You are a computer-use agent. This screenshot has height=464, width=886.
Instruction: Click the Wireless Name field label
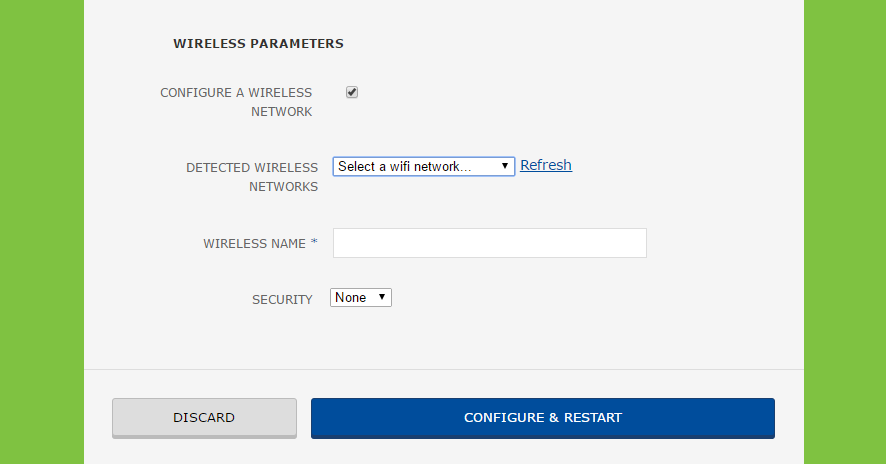click(255, 243)
